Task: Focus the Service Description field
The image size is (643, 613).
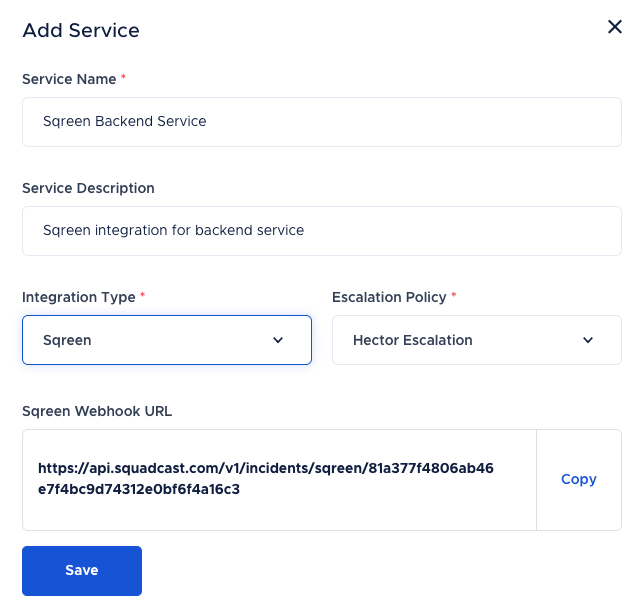Action: pyautogui.click(x=322, y=231)
